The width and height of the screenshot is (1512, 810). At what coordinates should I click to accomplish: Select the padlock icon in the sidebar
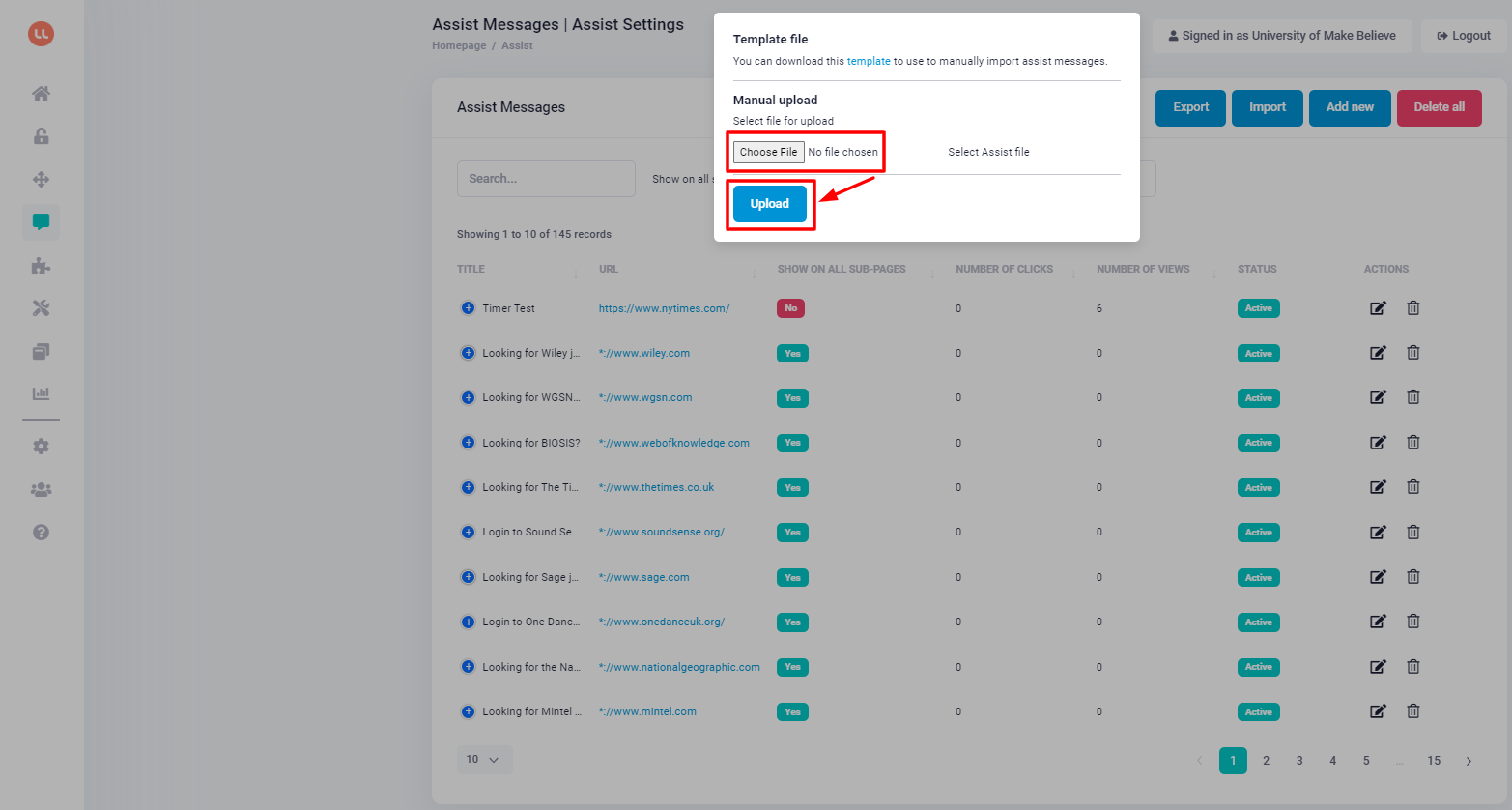[41, 136]
